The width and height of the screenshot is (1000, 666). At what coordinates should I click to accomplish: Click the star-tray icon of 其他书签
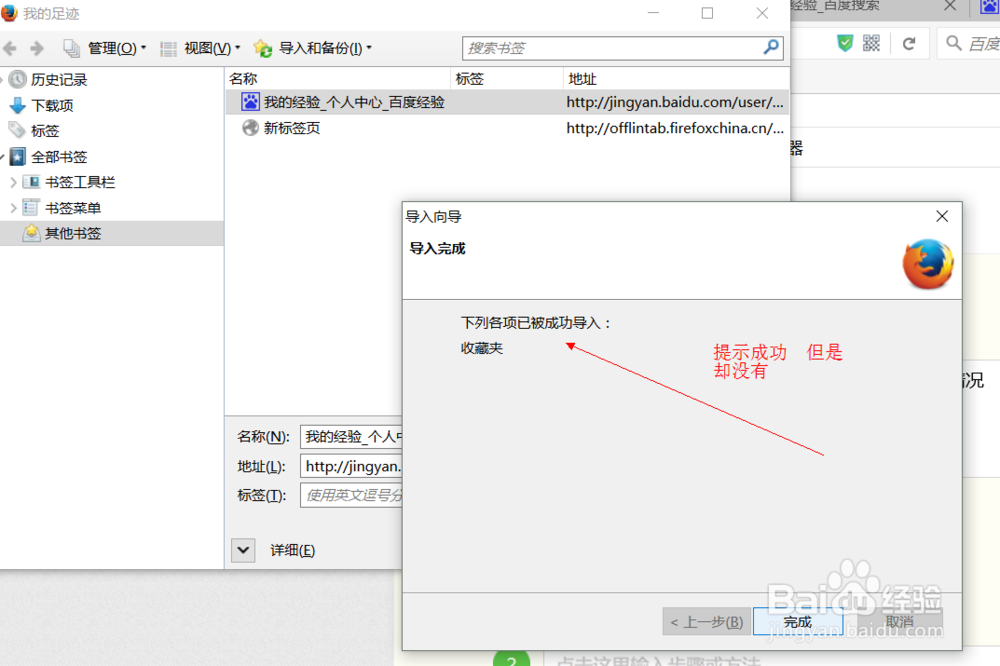point(30,233)
